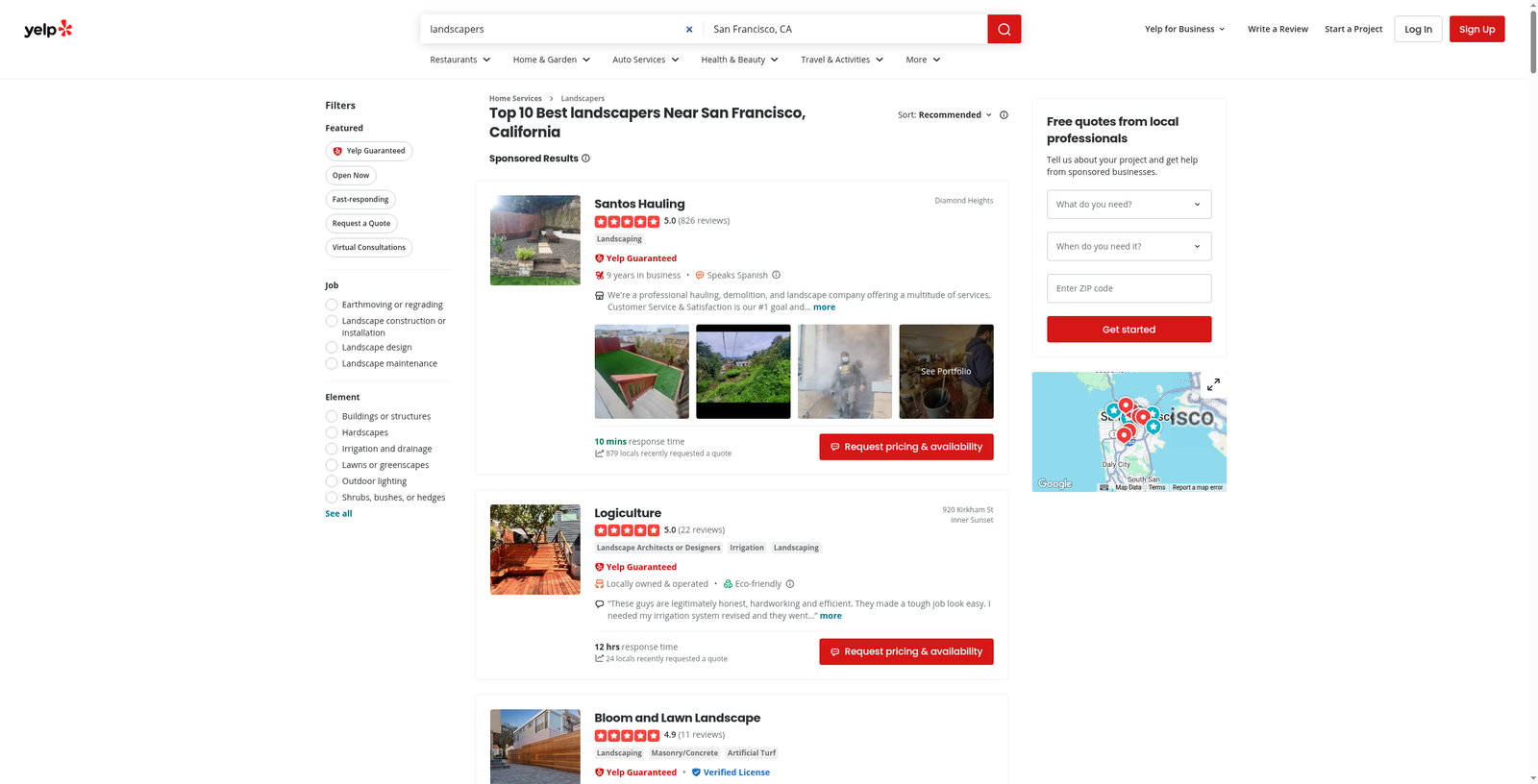Click the Yelp logo
Screen dimensions: 1538x784
[48, 29]
